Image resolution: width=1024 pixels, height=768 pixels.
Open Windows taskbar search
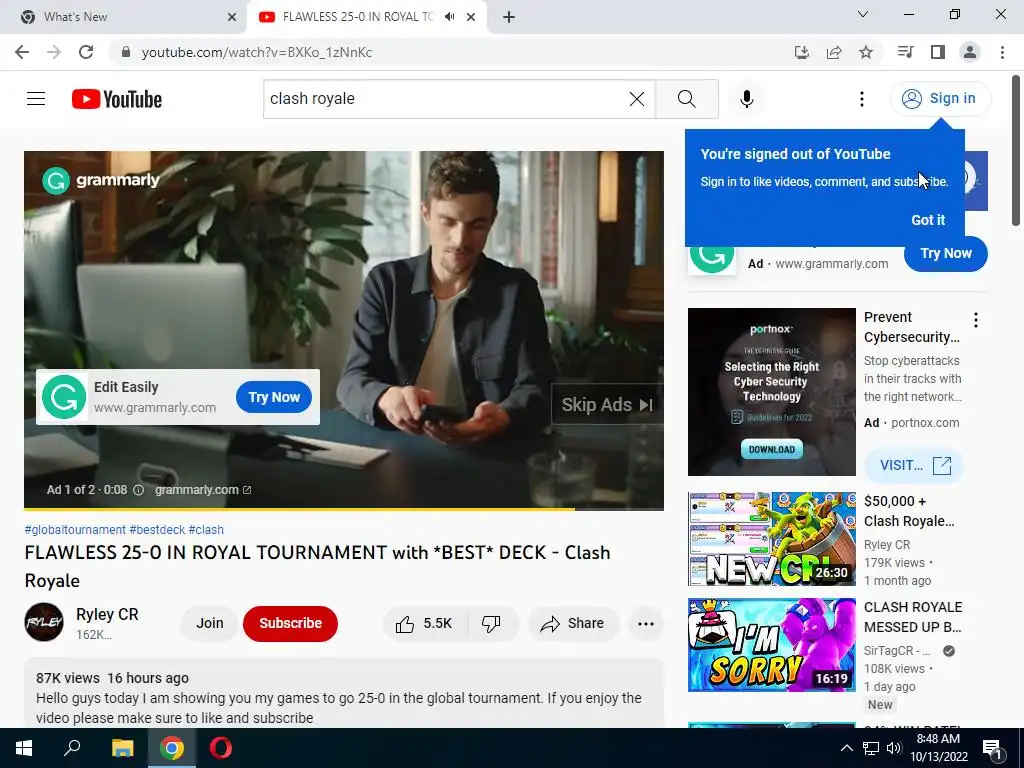click(x=72, y=748)
